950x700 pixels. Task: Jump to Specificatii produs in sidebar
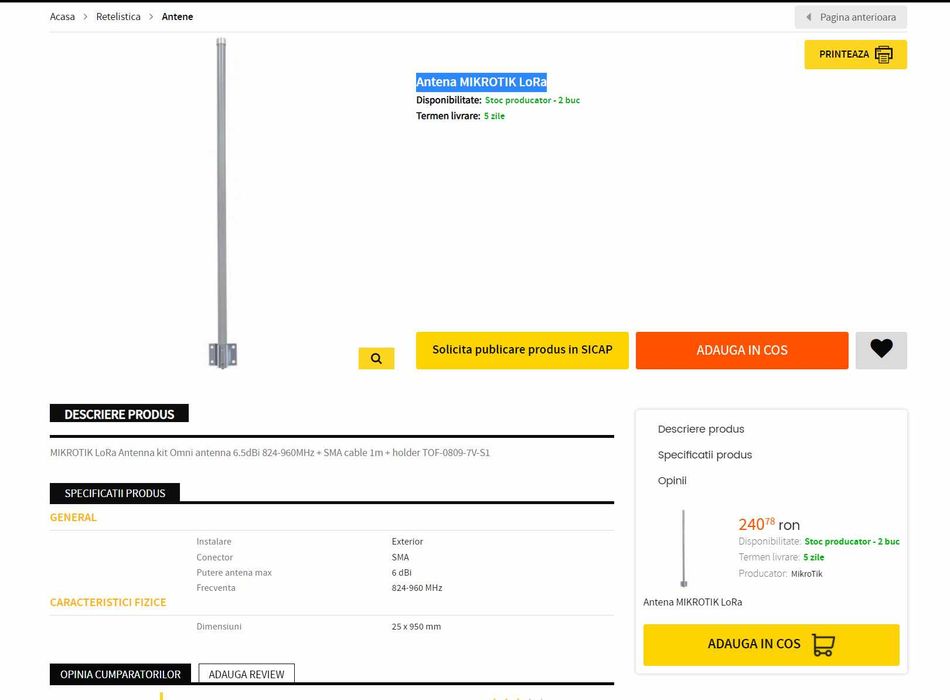[x=705, y=455]
